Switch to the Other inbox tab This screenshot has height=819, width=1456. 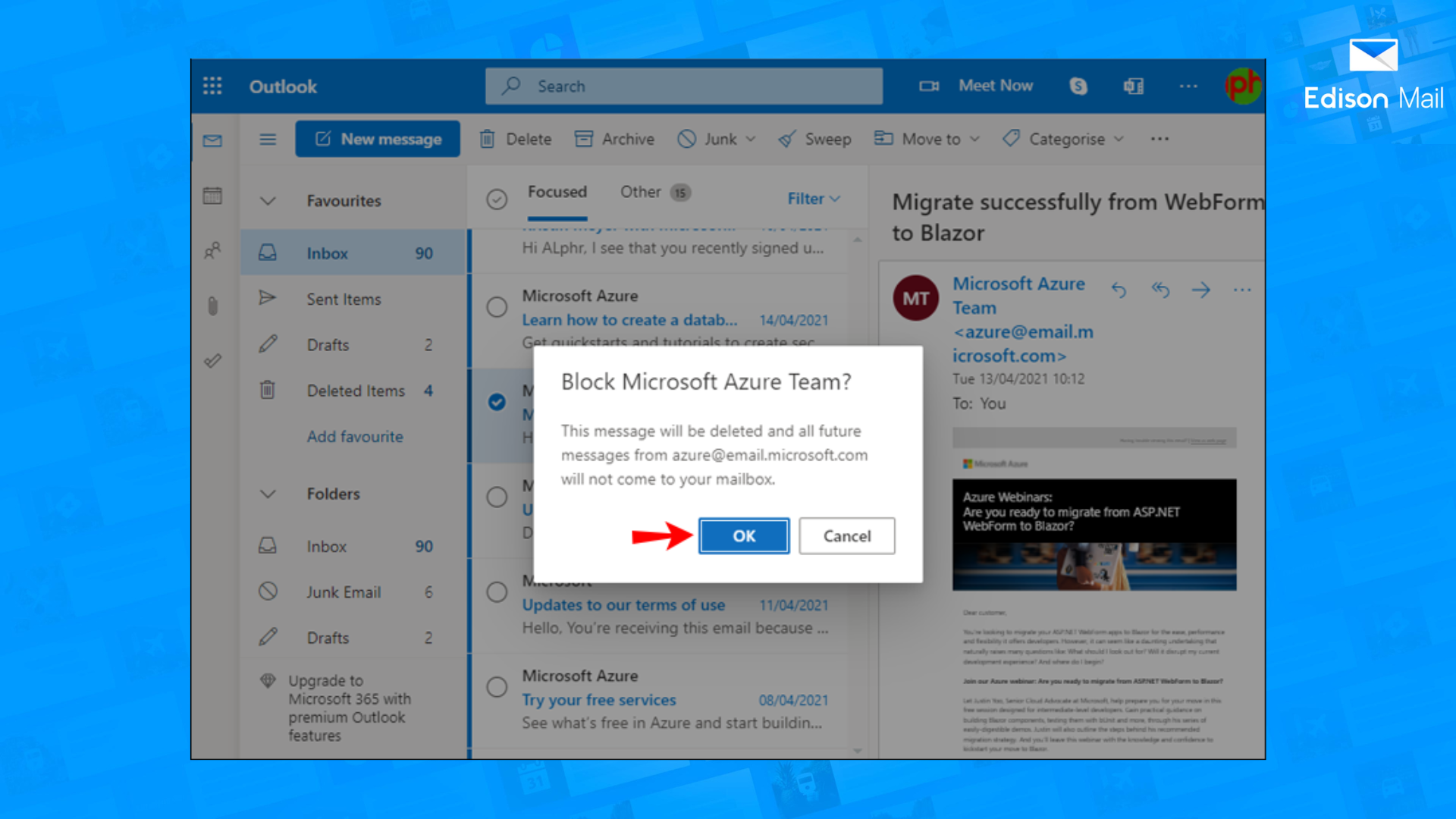point(639,192)
